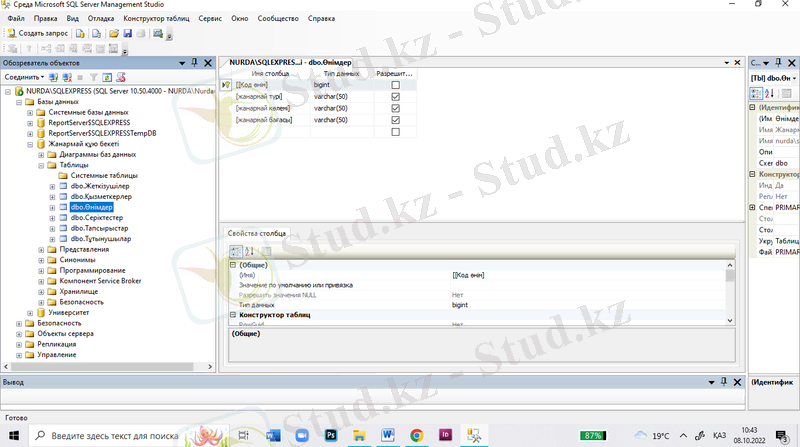Click the [жанармай түрі] column name cell

(x=271, y=96)
